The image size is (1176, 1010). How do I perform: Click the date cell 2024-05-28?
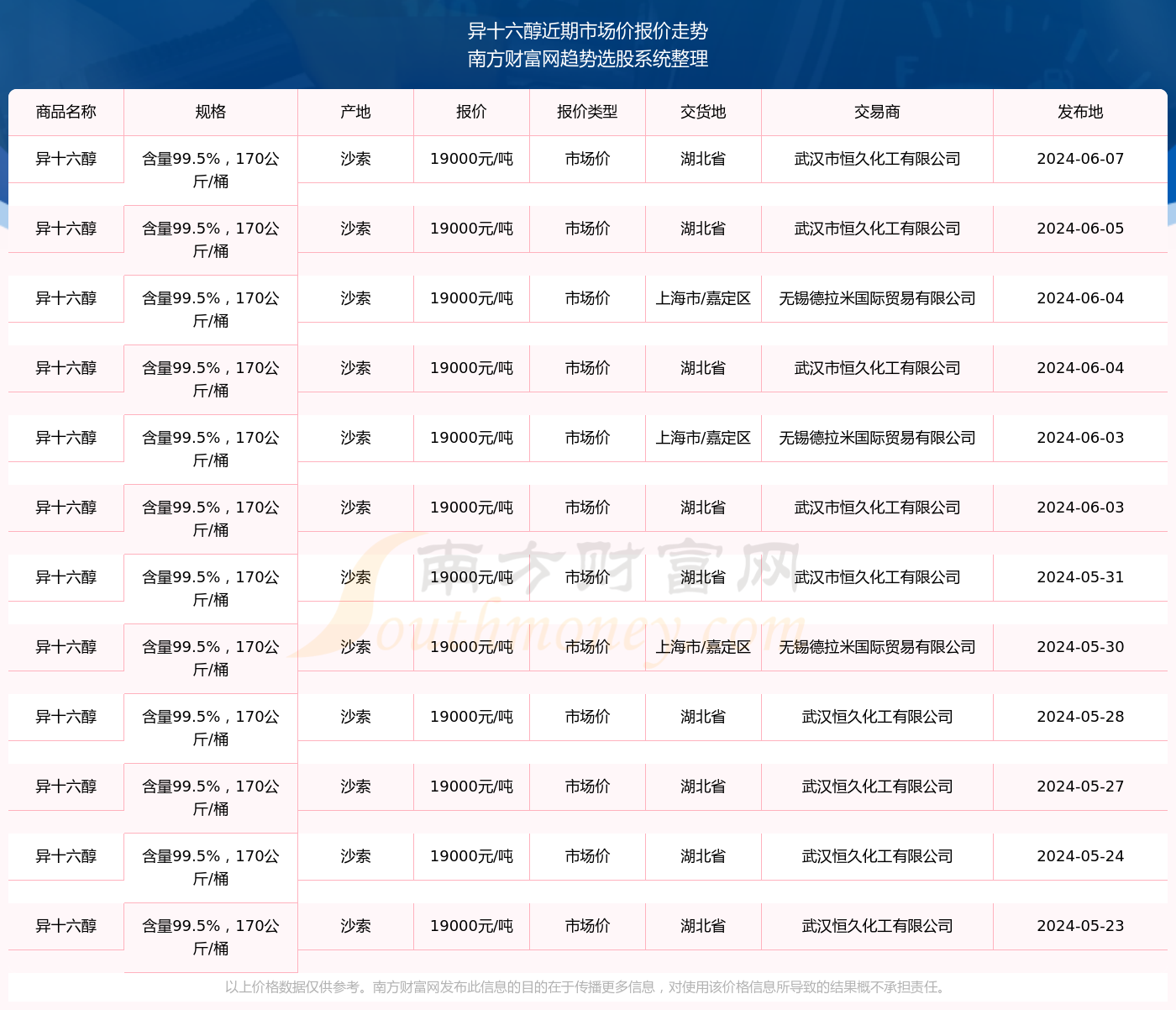(x=1081, y=717)
